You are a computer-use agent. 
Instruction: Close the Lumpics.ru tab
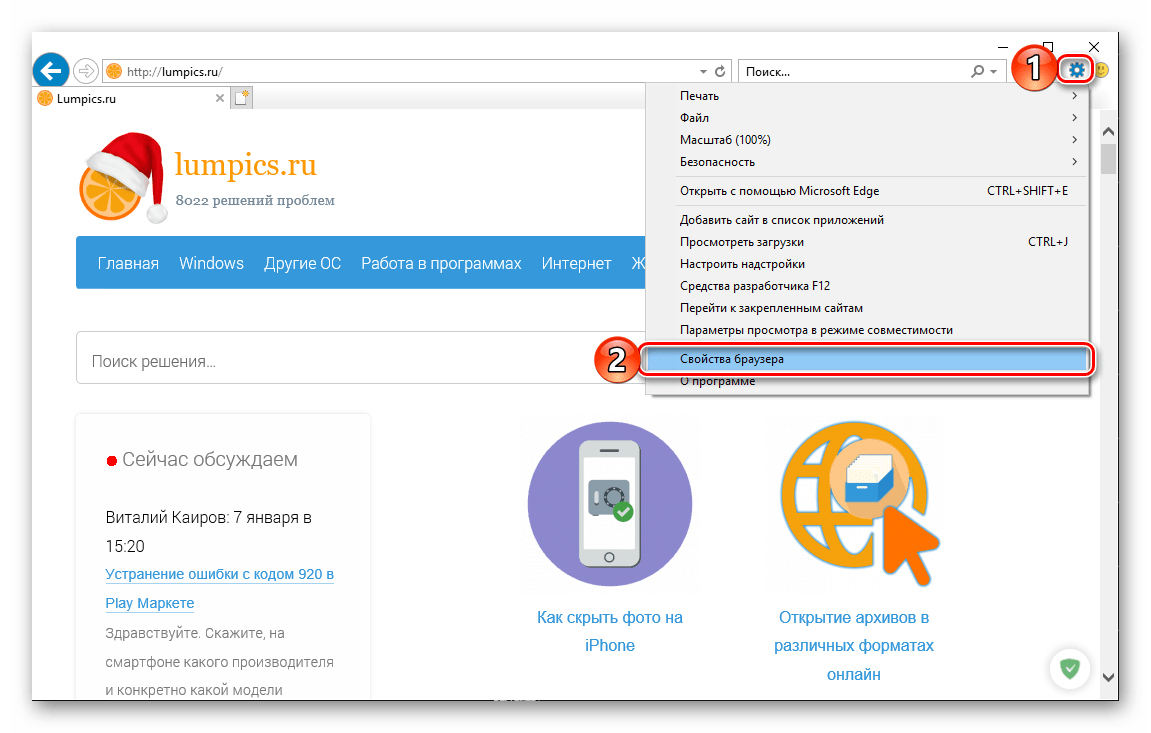[220, 98]
